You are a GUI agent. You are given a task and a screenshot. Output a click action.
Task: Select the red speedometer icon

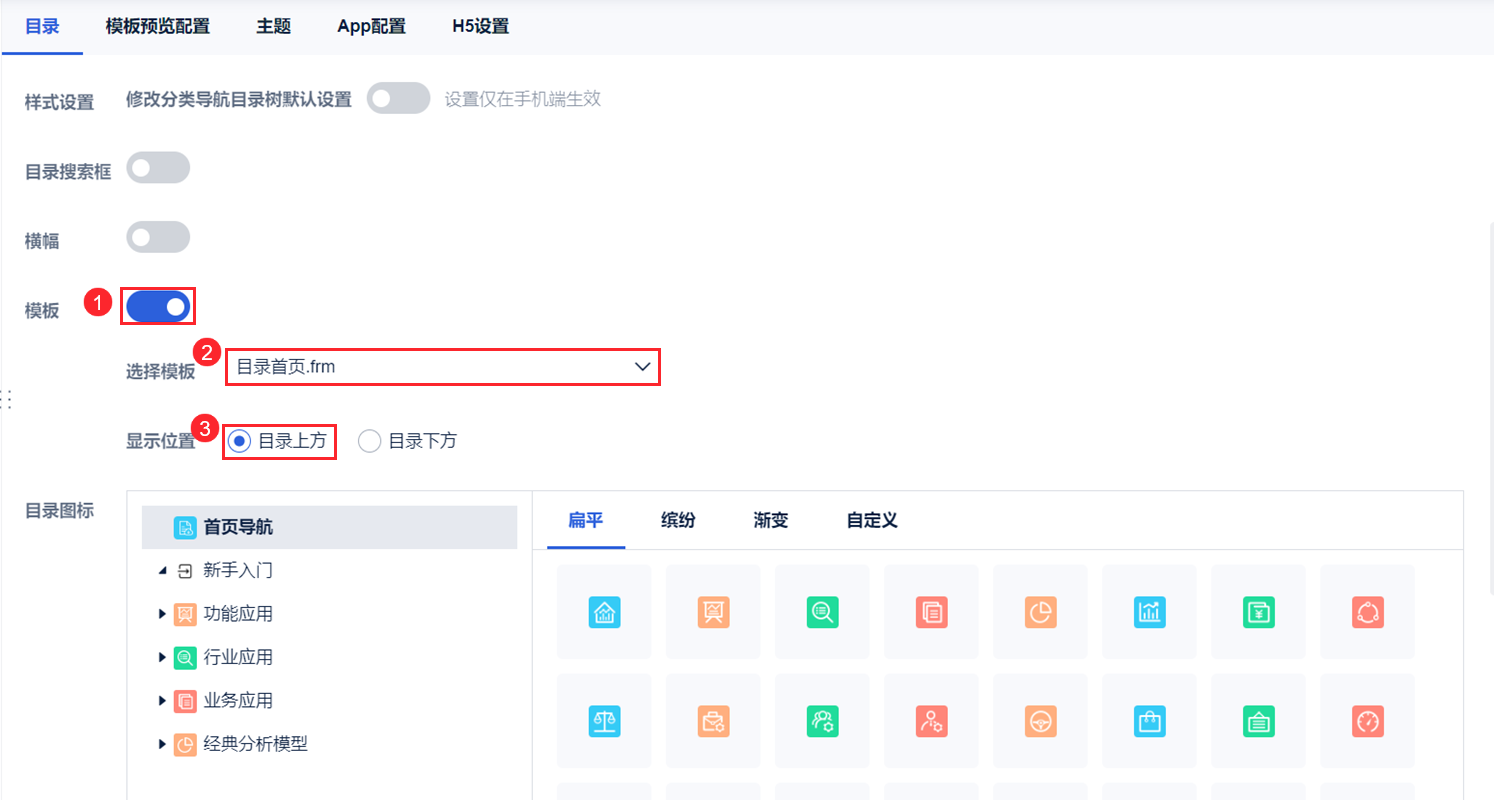(1367, 720)
